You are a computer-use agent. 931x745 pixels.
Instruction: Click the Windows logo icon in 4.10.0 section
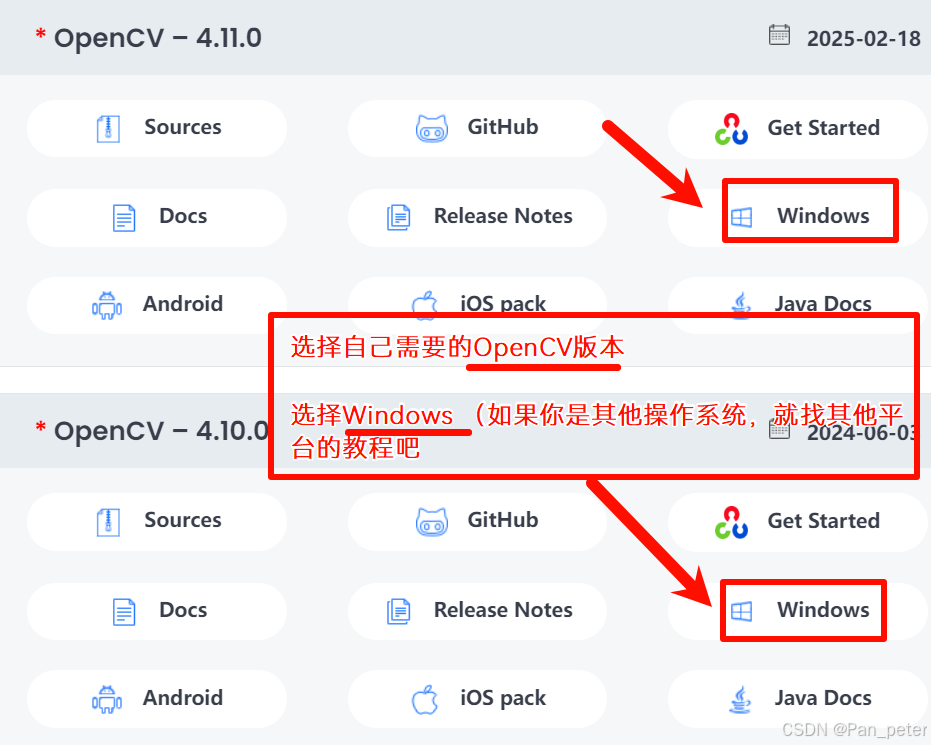click(x=741, y=611)
